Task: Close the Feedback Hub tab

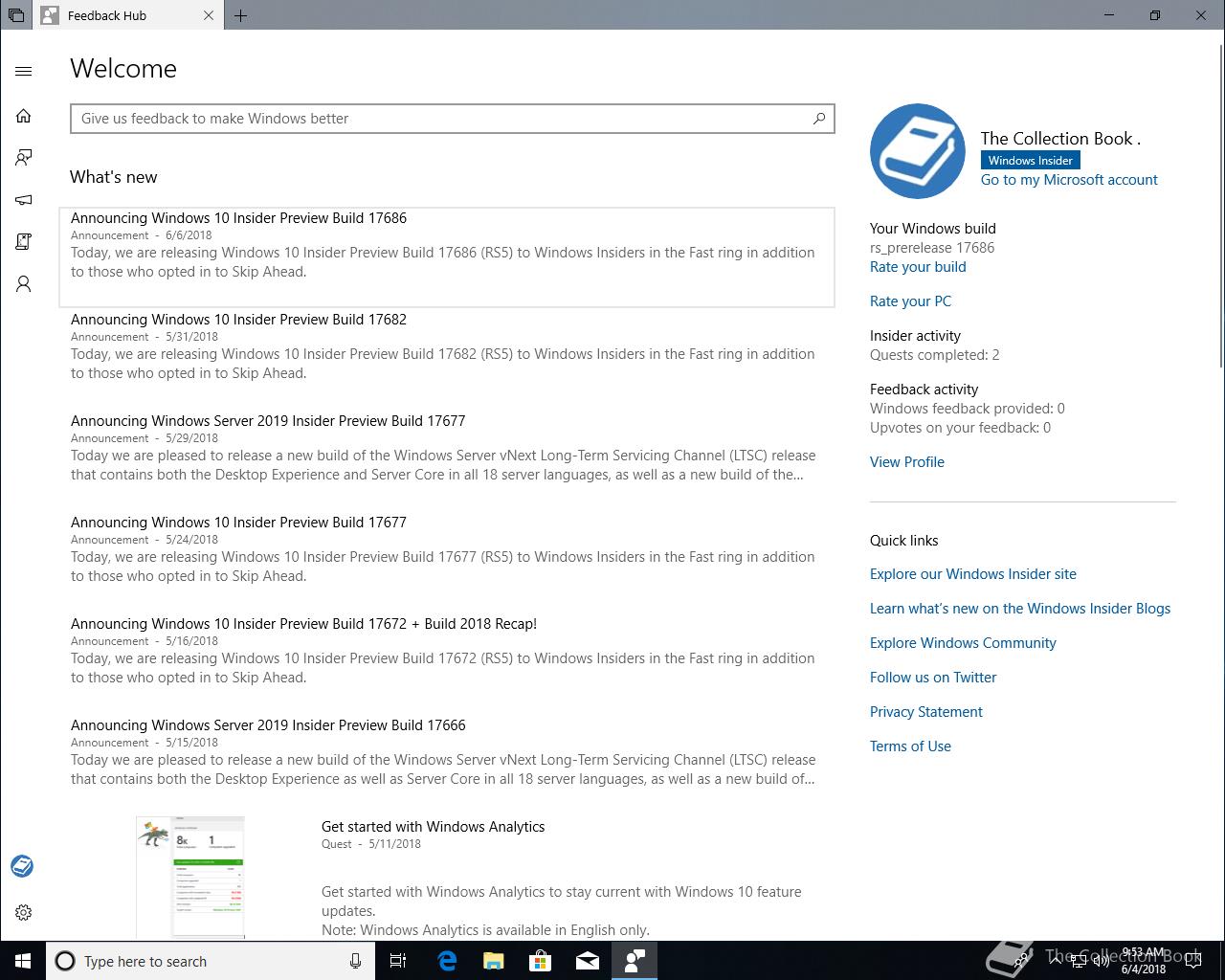Action: pos(210,15)
